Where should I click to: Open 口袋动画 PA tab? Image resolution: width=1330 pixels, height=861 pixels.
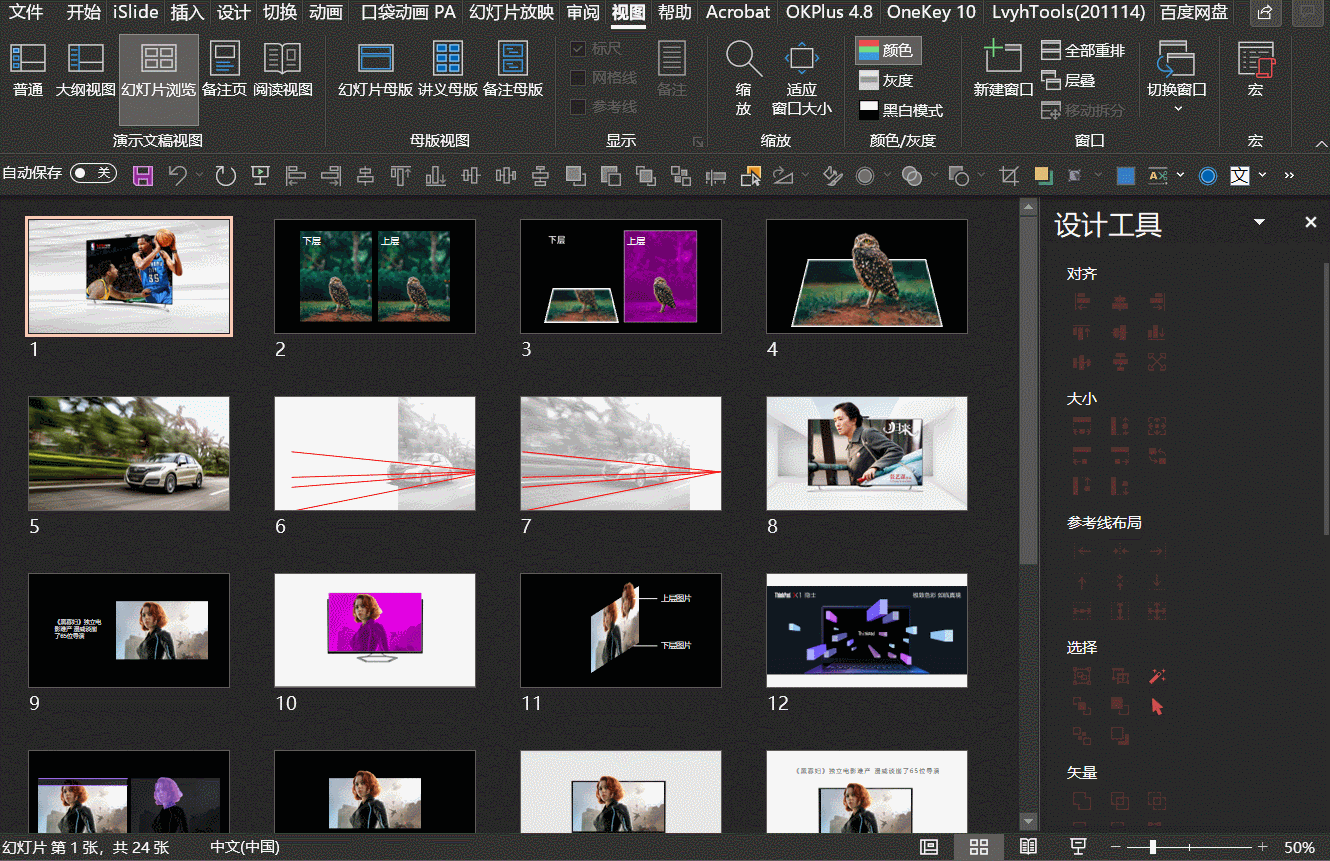[x=408, y=12]
